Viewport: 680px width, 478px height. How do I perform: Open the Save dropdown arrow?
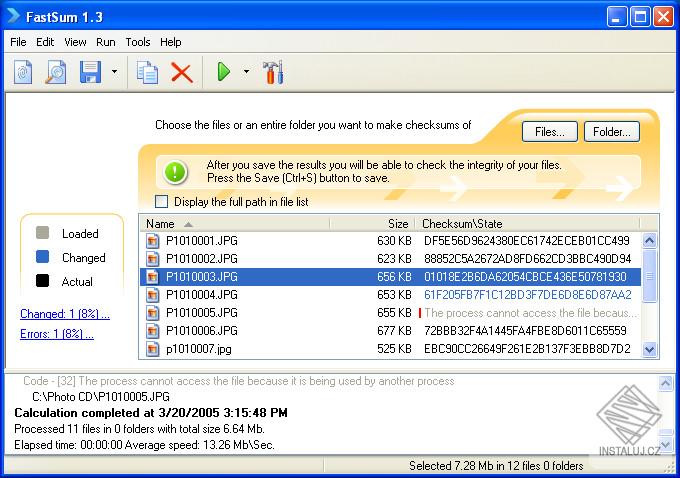tap(114, 72)
